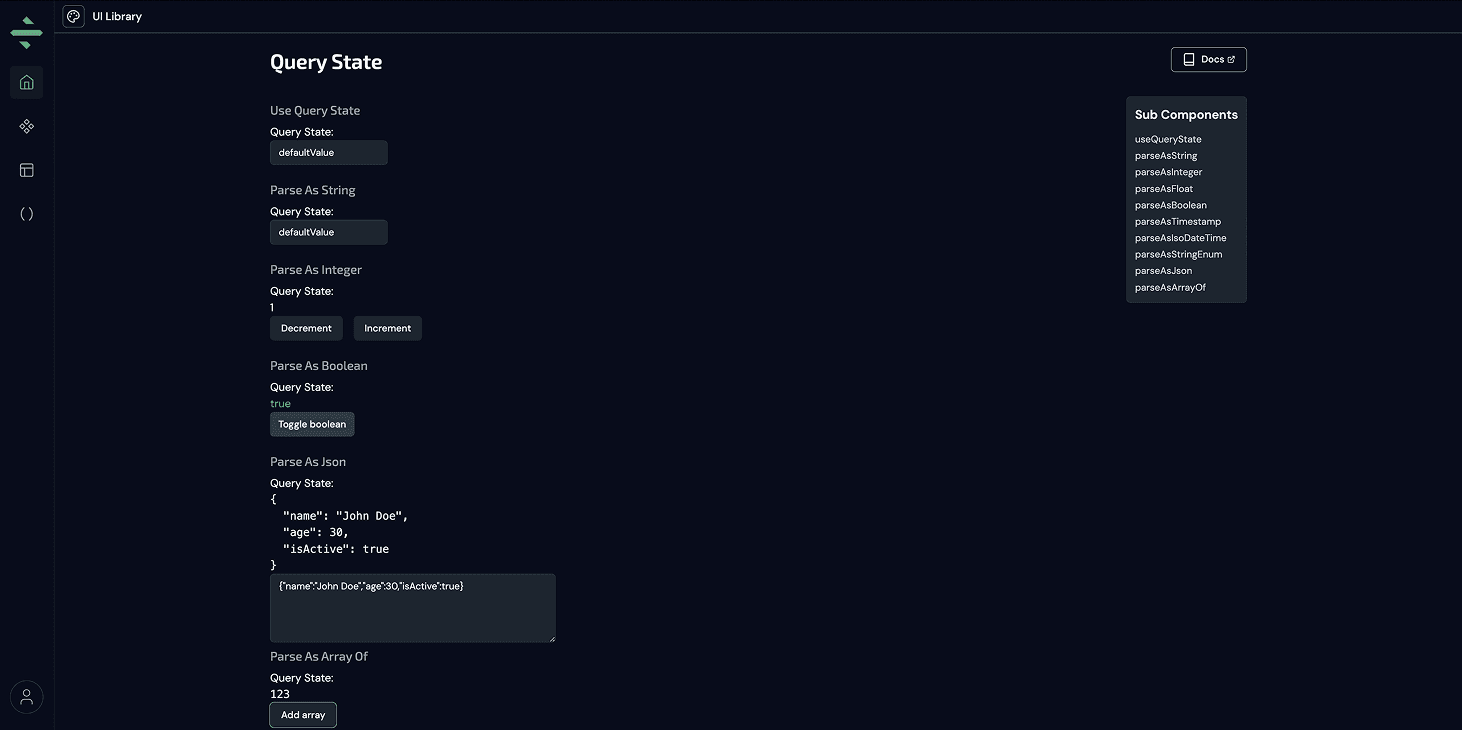Screen dimensions: 1462x730
Task: Open the layout panel icon in sidebar
Action: pyautogui.click(x=27, y=170)
